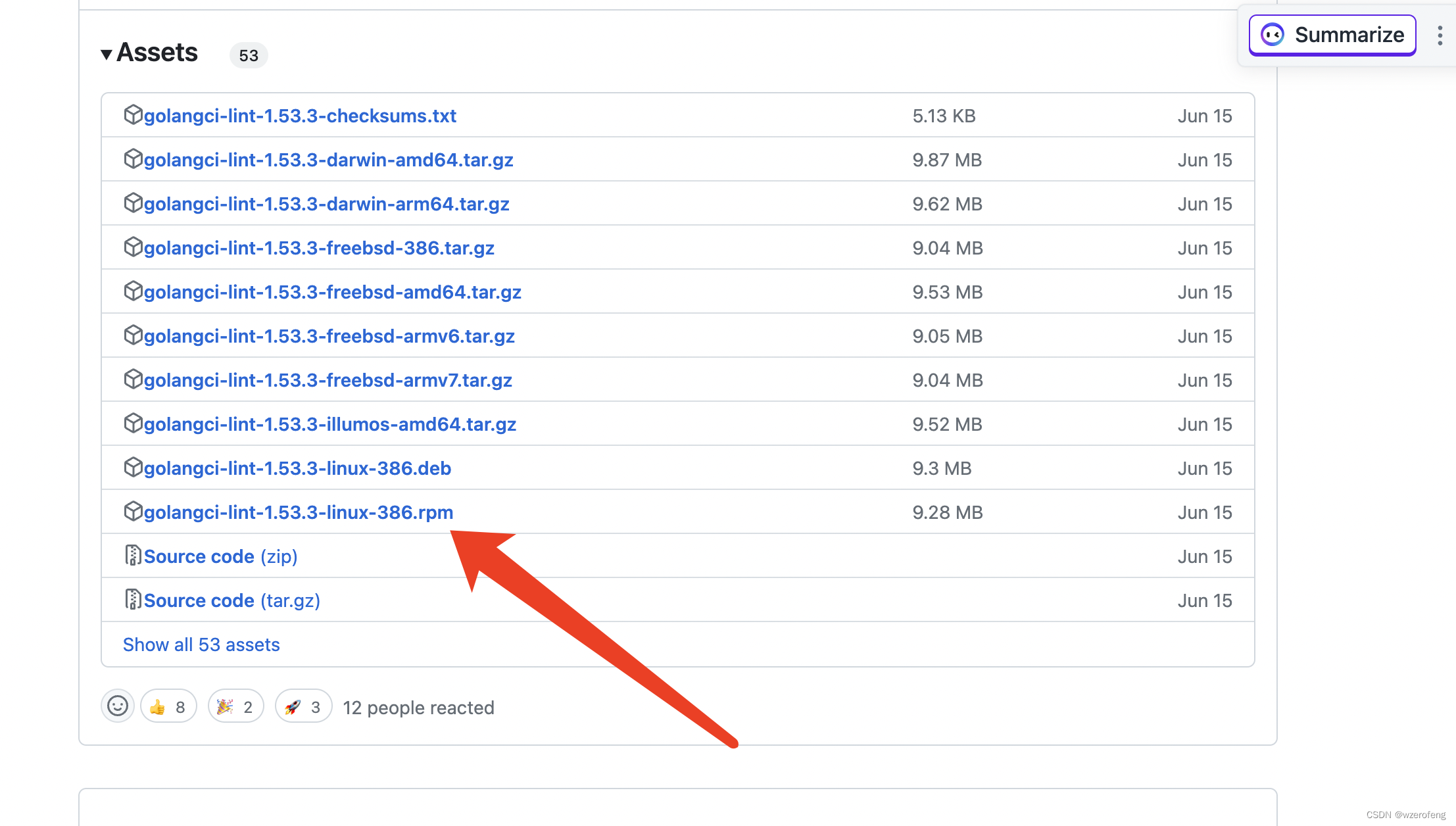
Task: Click the 53 assets count badge
Action: 248,55
